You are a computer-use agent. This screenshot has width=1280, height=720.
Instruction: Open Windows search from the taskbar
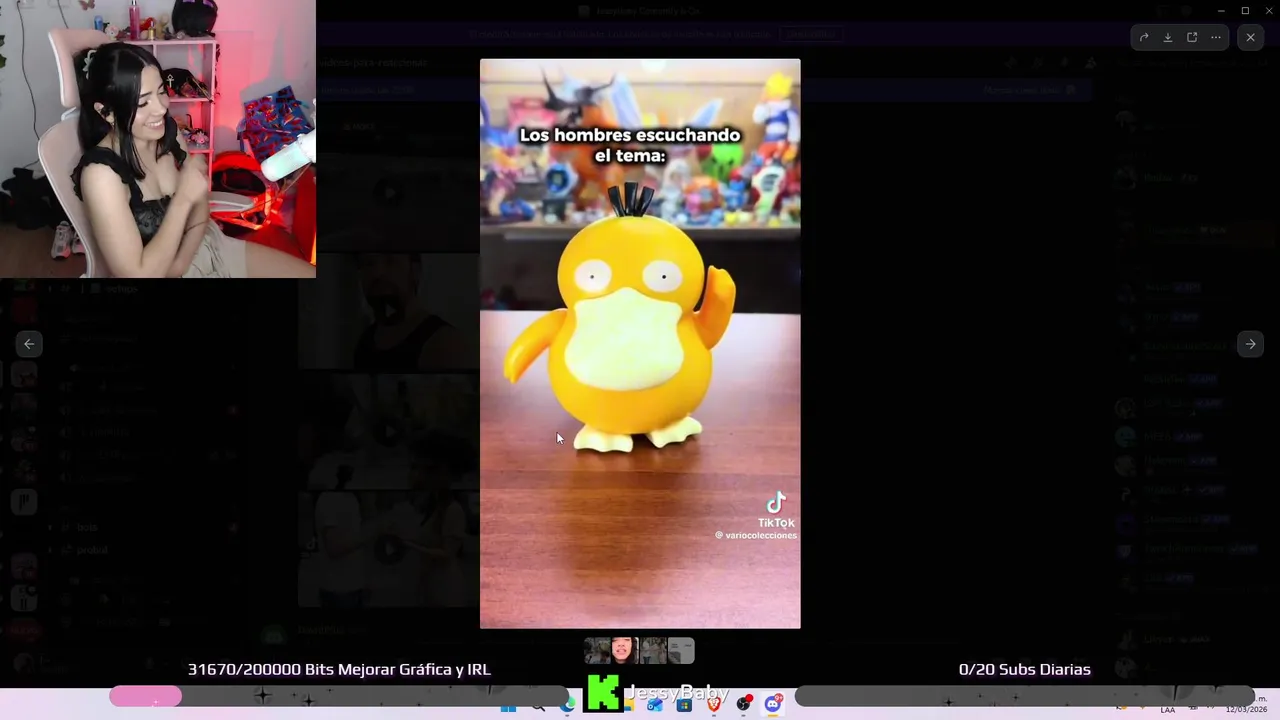[x=538, y=706]
